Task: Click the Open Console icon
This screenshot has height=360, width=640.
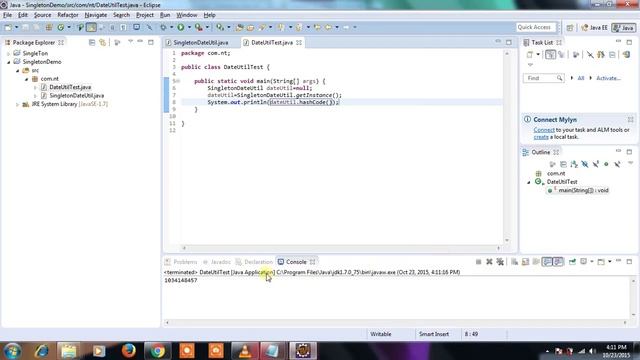Action: 601,262
